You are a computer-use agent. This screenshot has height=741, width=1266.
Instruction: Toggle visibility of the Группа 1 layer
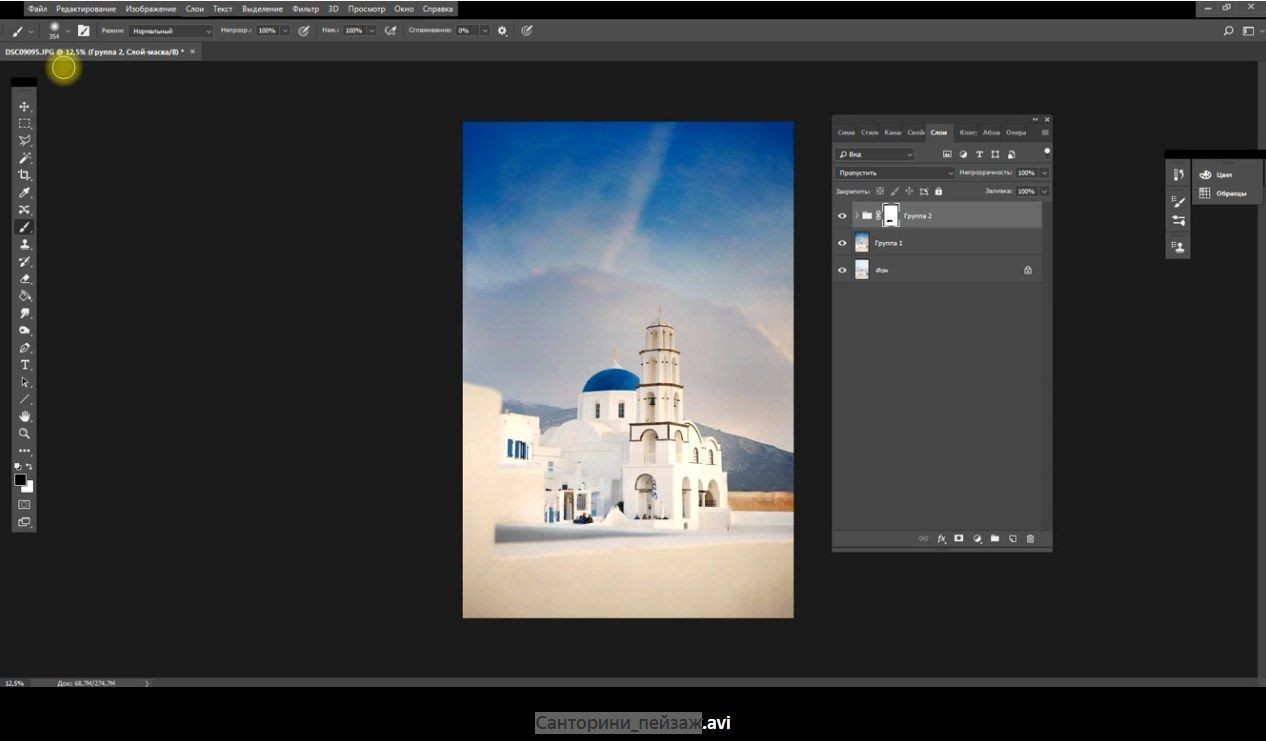pyautogui.click(x=842, y=243)
